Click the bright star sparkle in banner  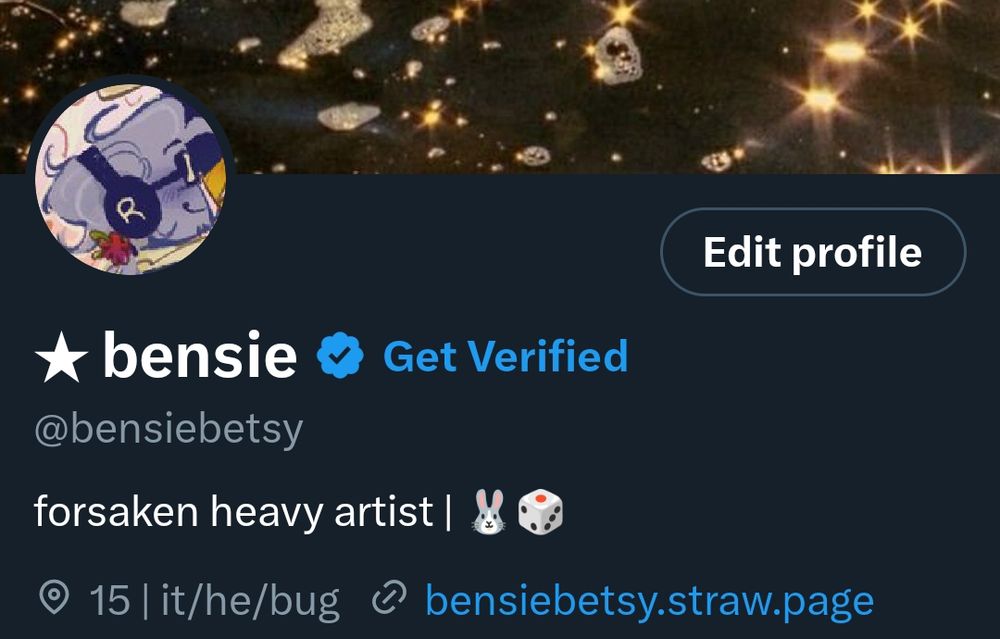click(x=821, y=99)
